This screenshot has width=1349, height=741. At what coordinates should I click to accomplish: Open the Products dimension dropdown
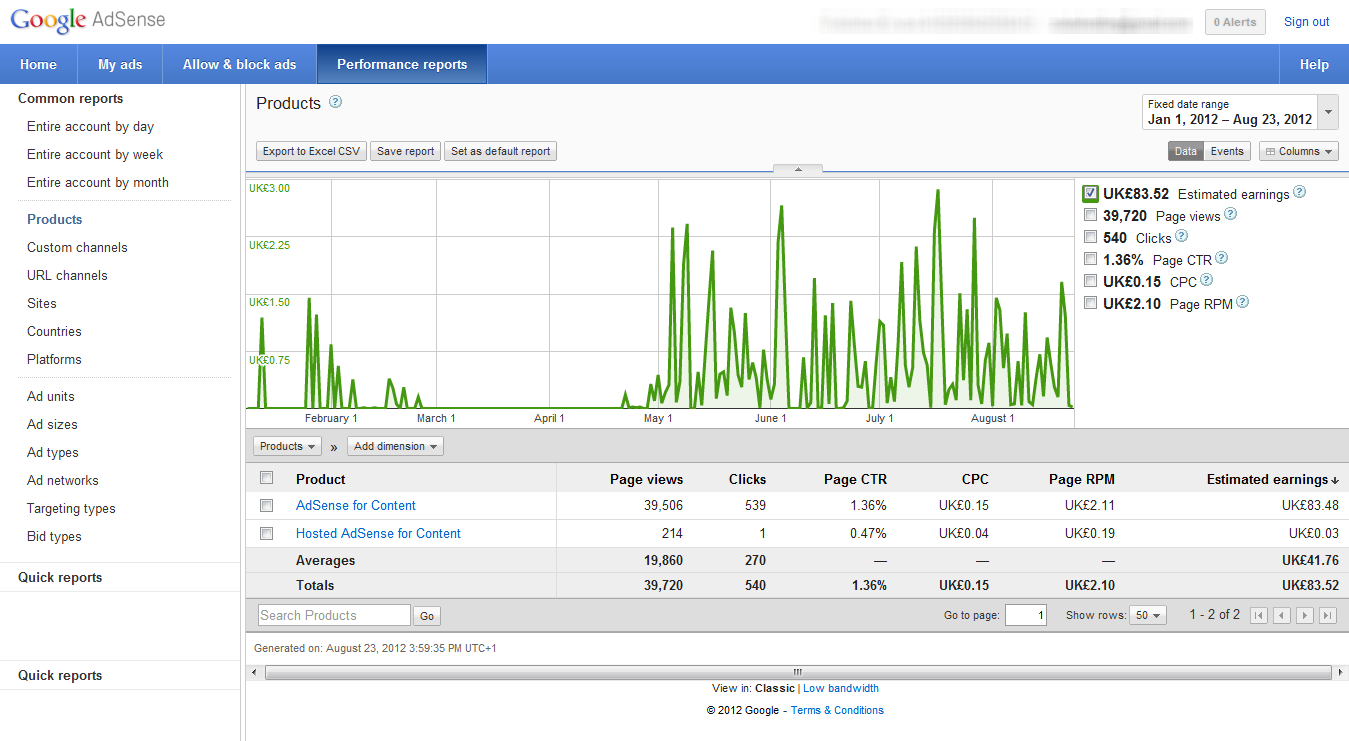point(287,446)
